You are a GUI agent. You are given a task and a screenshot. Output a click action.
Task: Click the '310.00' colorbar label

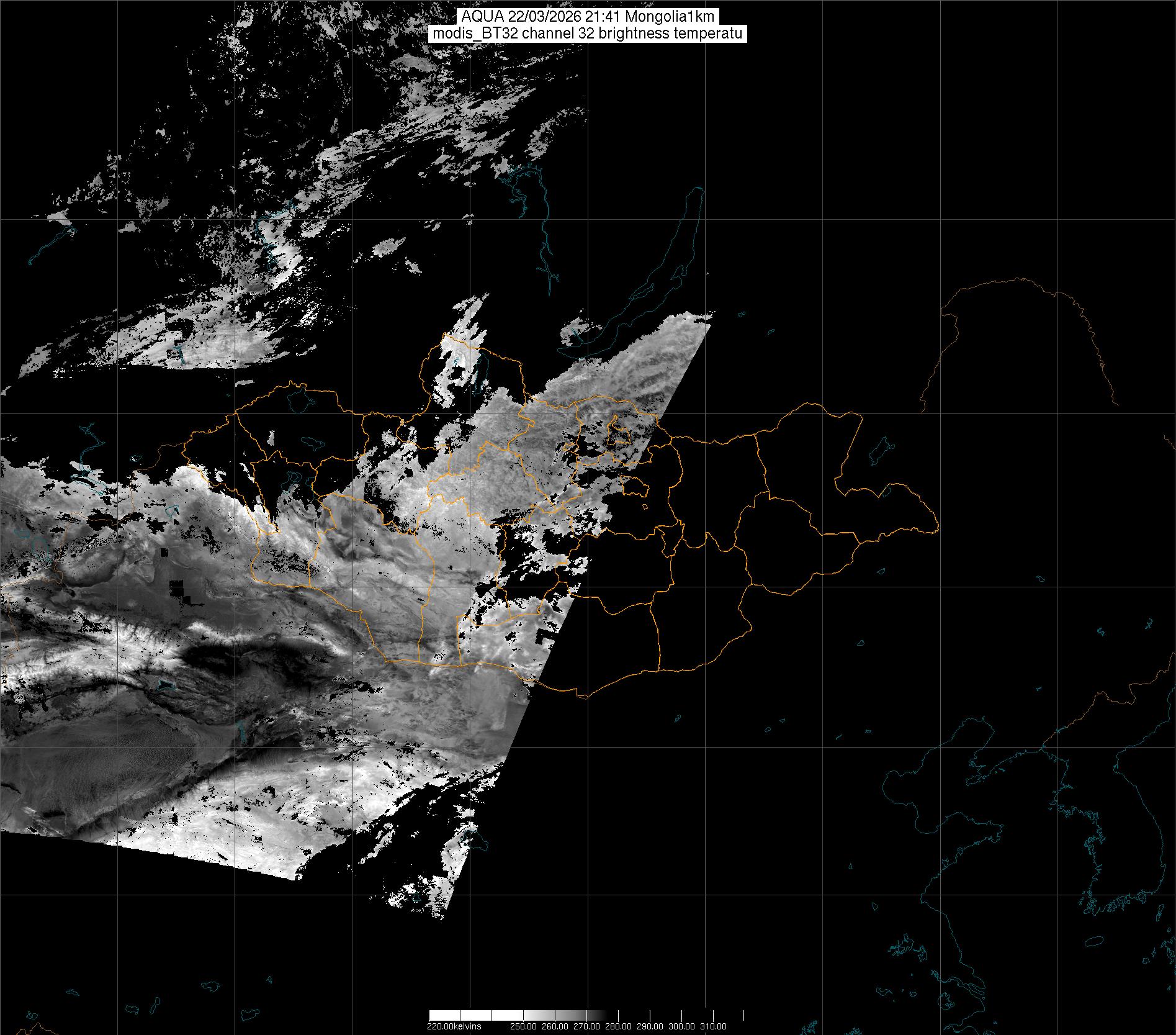click(x=714, y=1026)
